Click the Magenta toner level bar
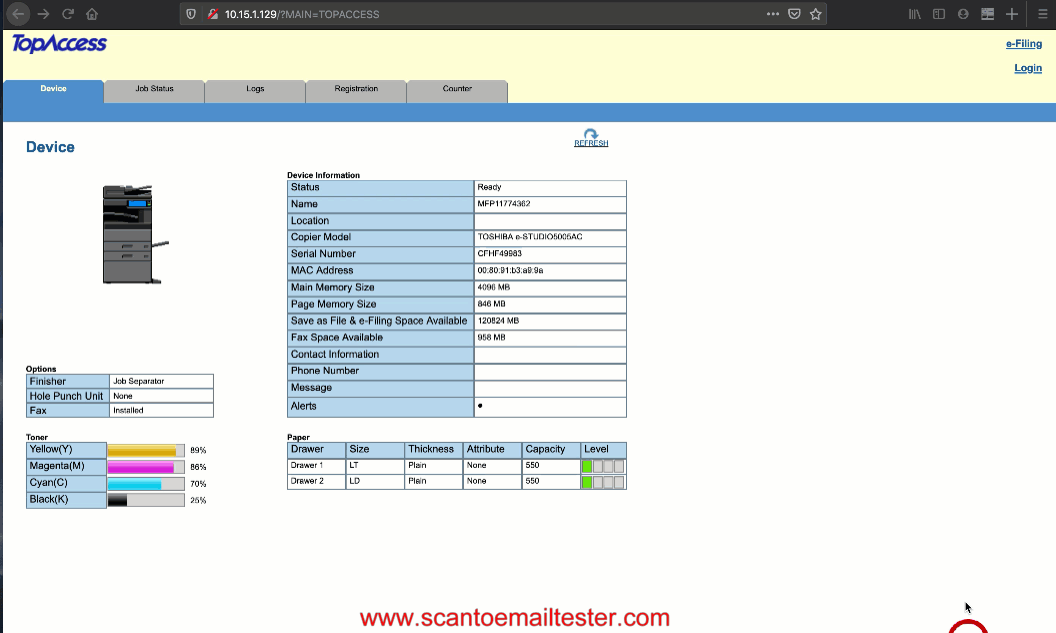Viewport: 1056px width, 633px height. [145, 467]
